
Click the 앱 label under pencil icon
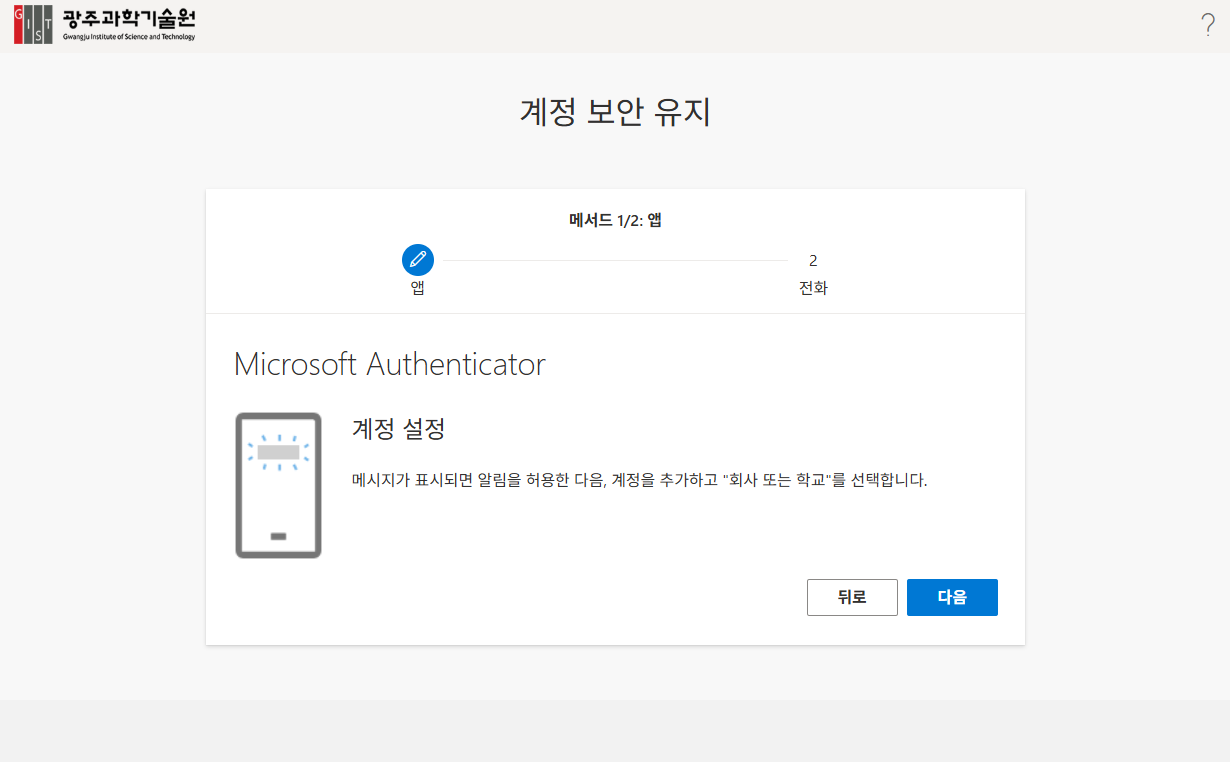click(x=418, y=288)
